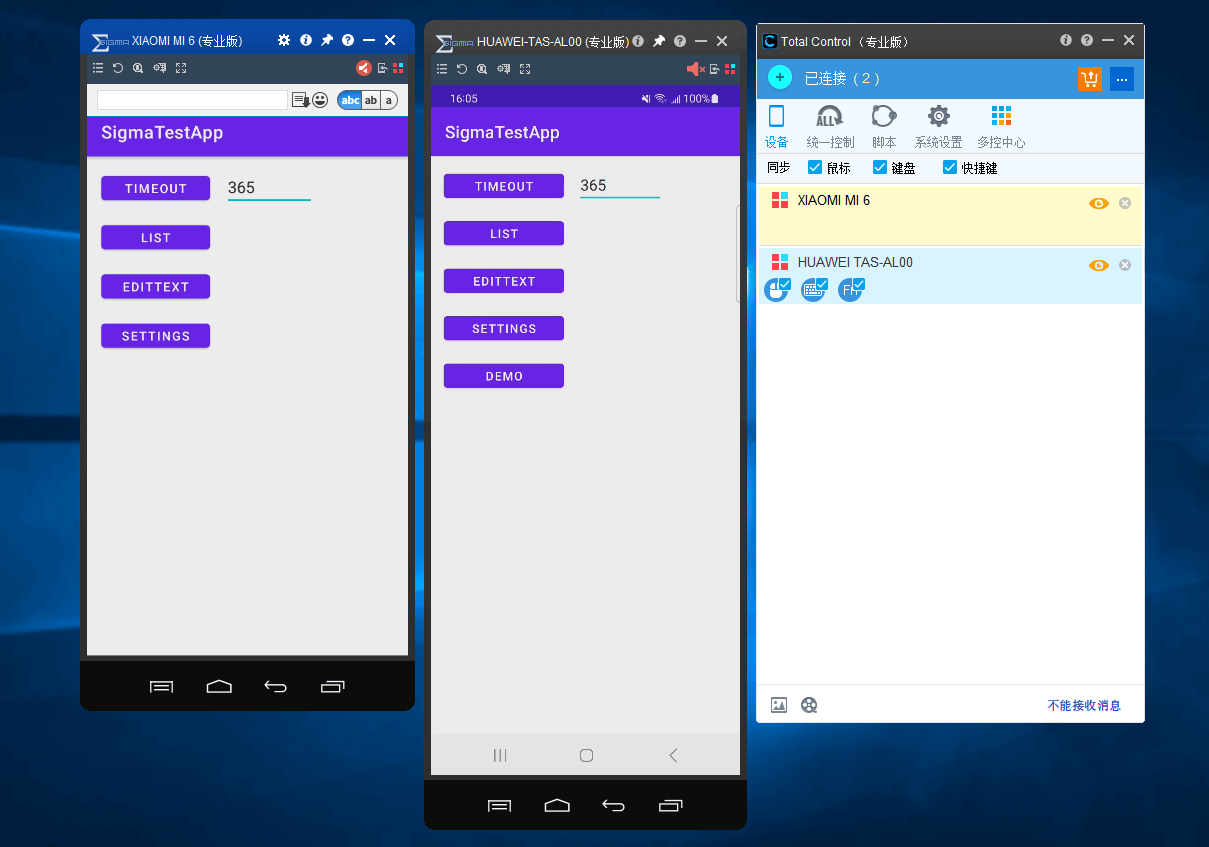This screenshot has height=847, width=1209.
Task: Toggle eye visibility for XIAOMI MI 6 device
Action: tap(1098, 203)
